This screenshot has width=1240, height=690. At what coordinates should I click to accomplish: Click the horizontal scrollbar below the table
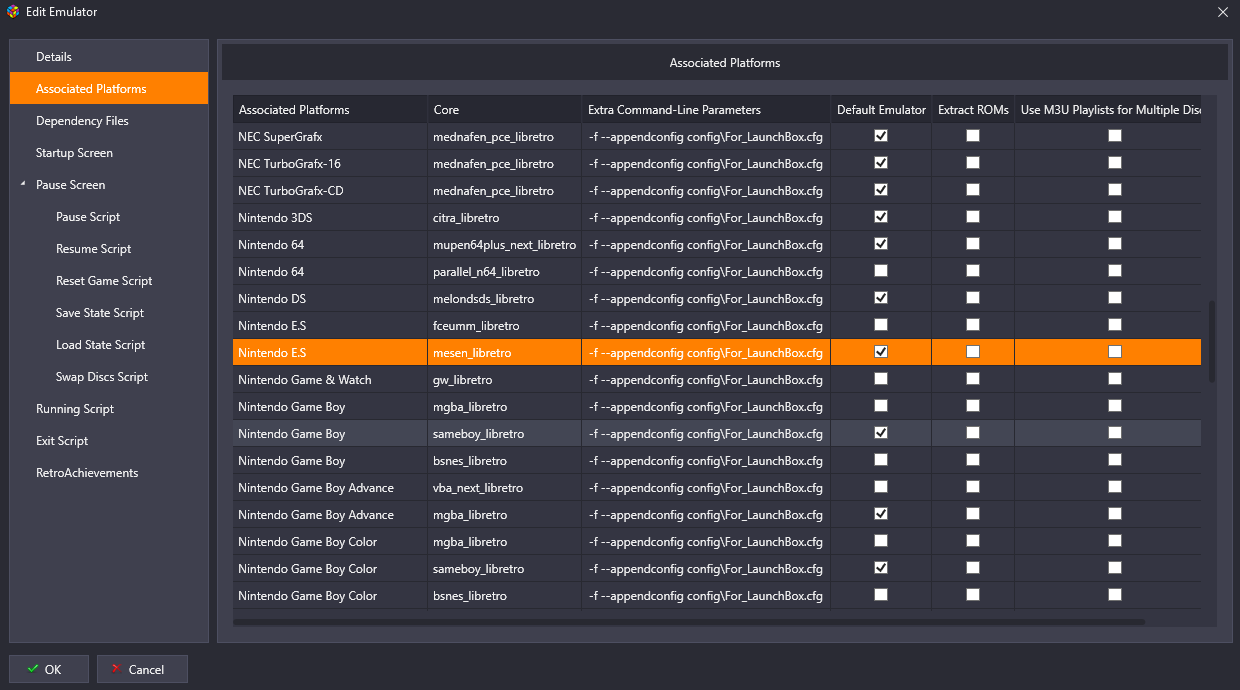(690, 621)
